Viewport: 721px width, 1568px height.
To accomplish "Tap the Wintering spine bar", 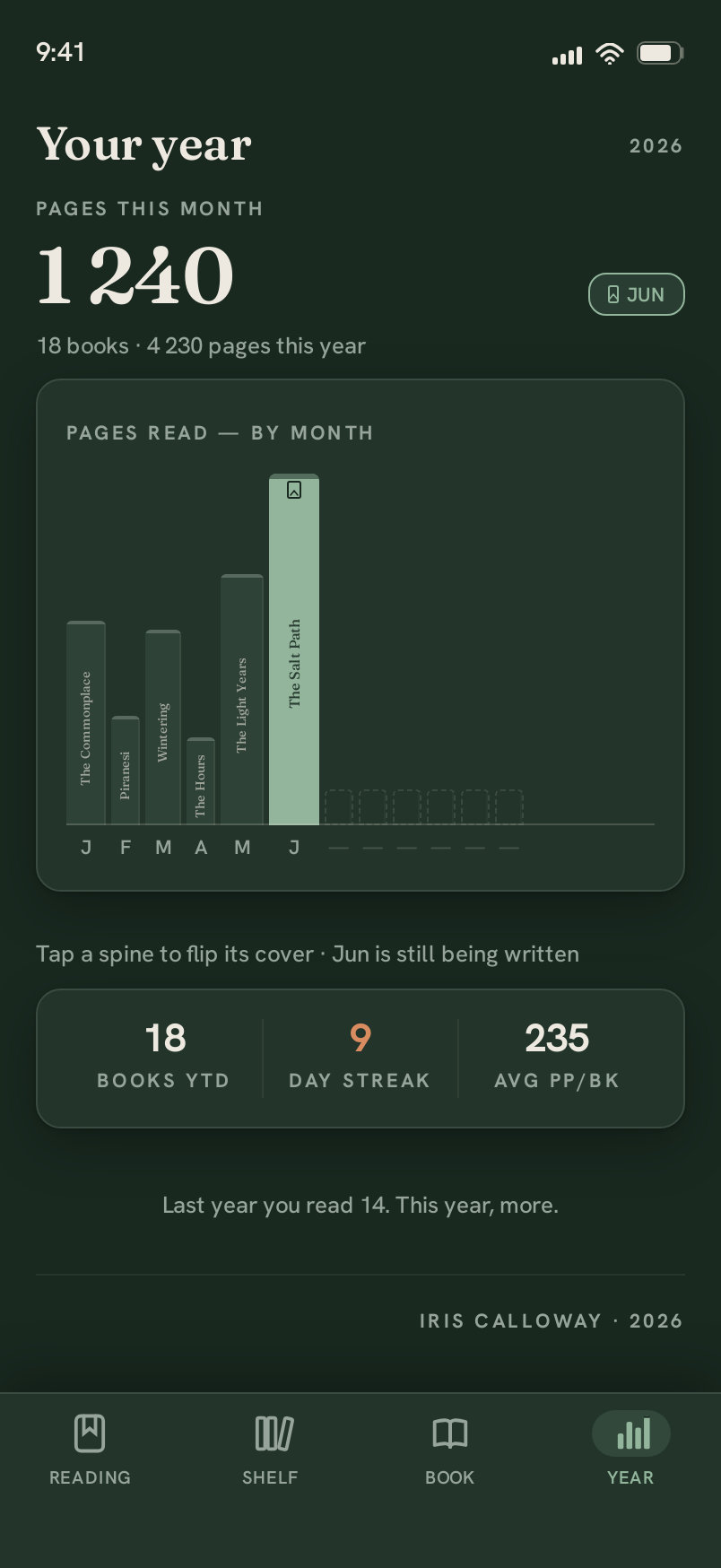I will tap(163, 727).
